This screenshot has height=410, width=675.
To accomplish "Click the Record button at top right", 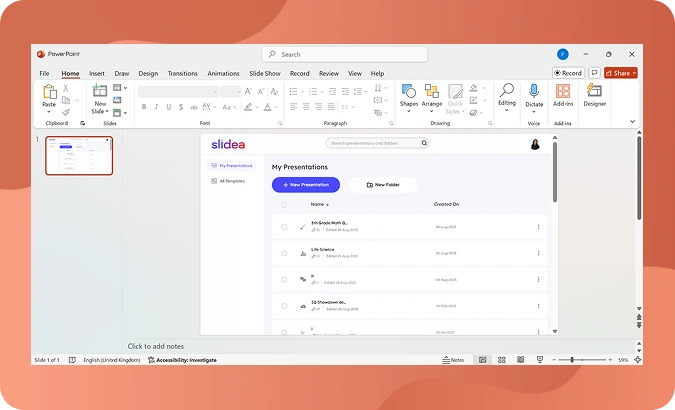I will [x=568, y=73].
